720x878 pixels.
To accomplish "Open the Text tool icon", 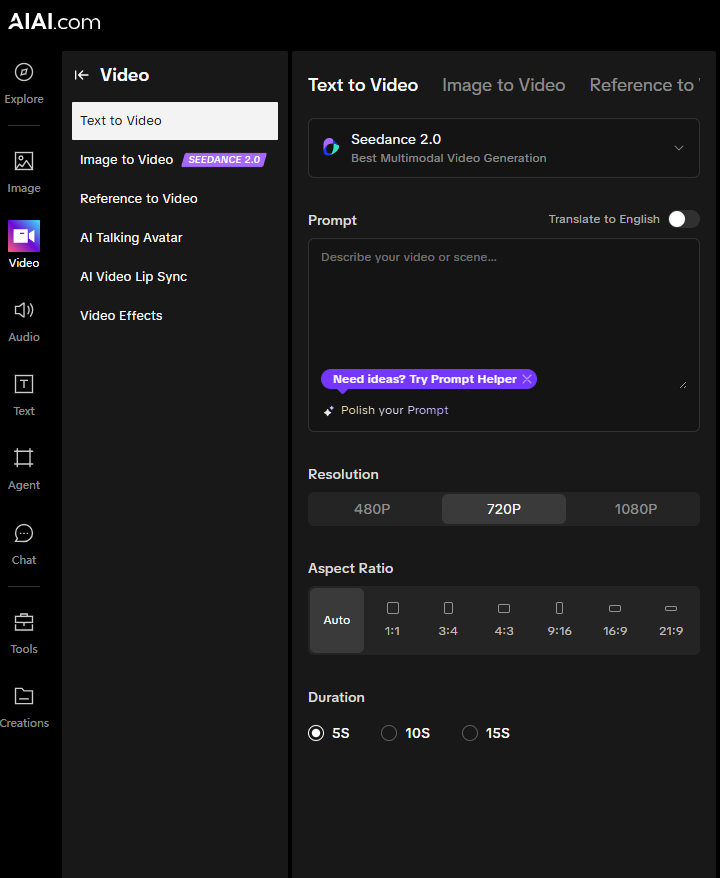I will click(24, 384).
